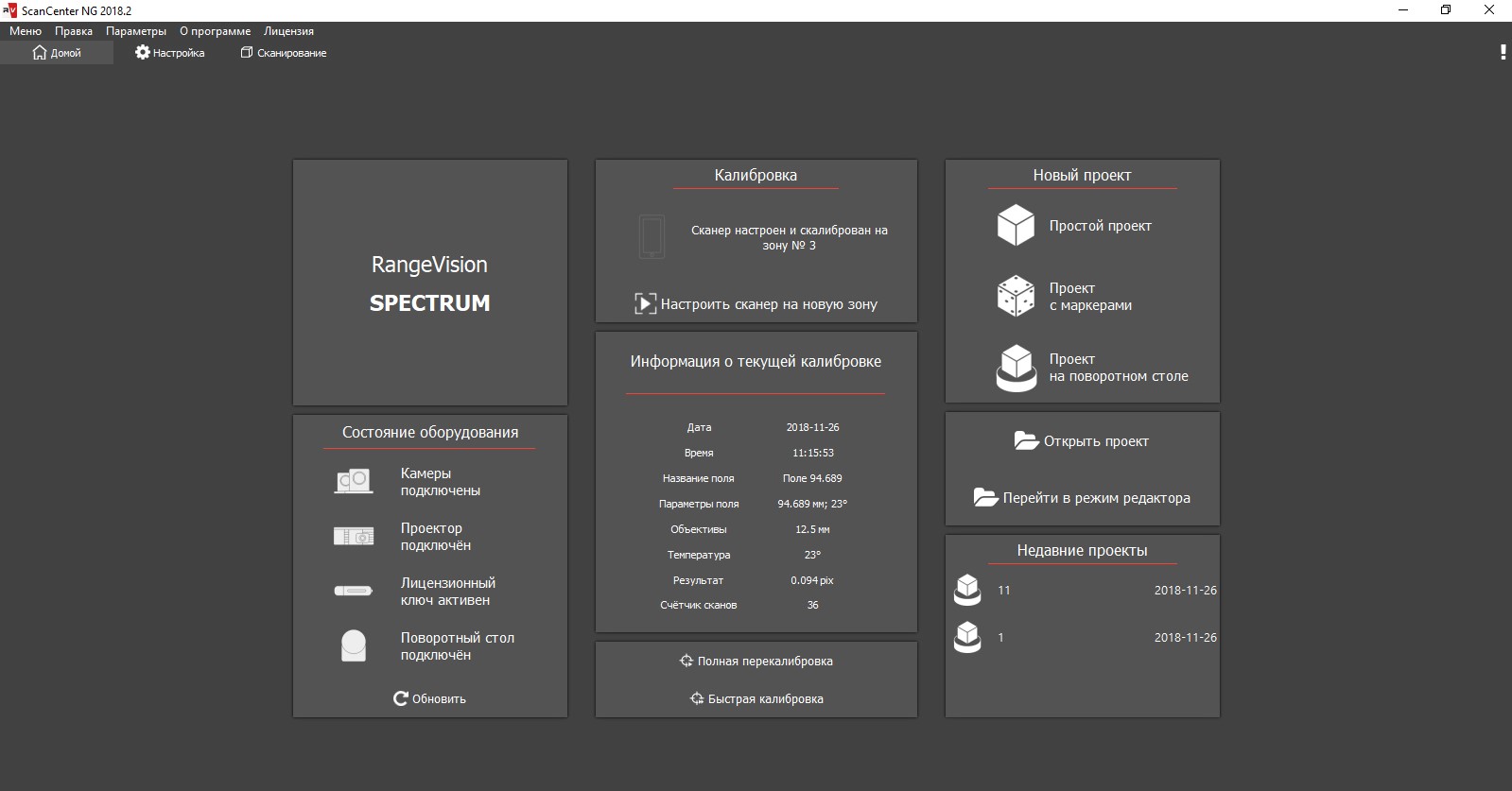Viewport: 1512px width, 791px height.
Task: Click Открыть проект
Action: pyautogui.click(x=1082, y=441)
